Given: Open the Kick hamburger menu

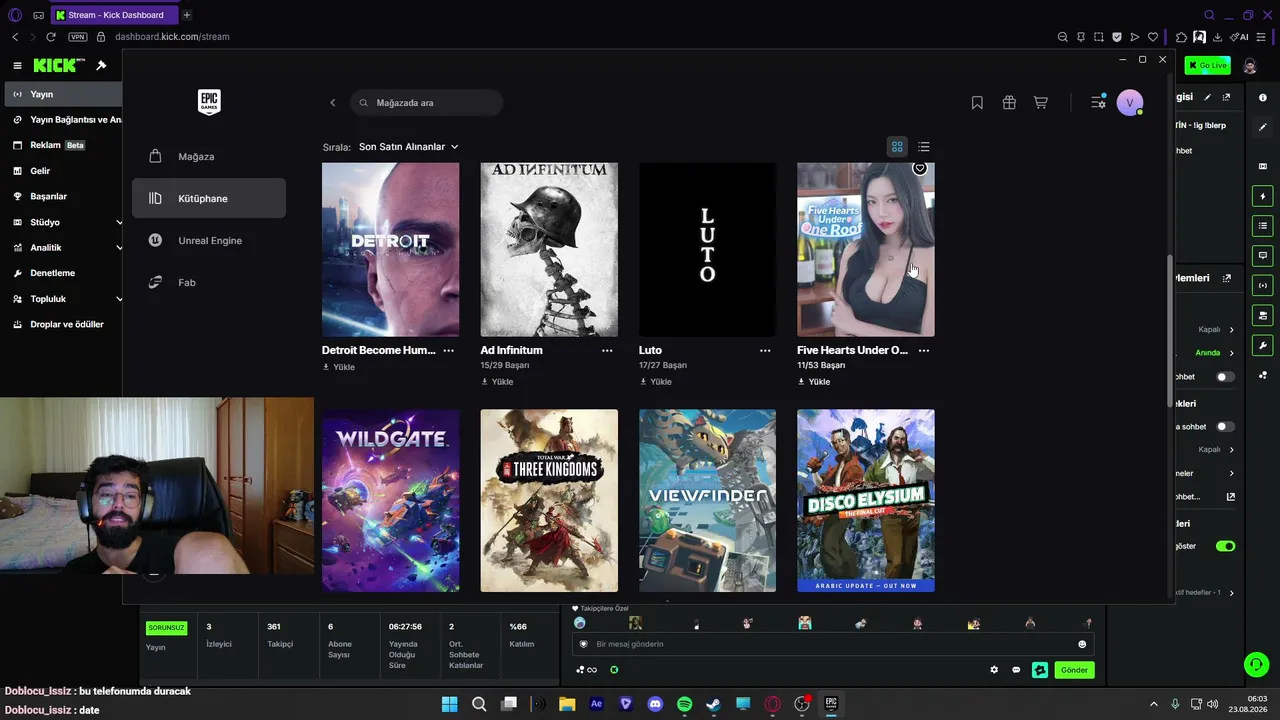Looking at the screenshot, I should coord(17,65).
